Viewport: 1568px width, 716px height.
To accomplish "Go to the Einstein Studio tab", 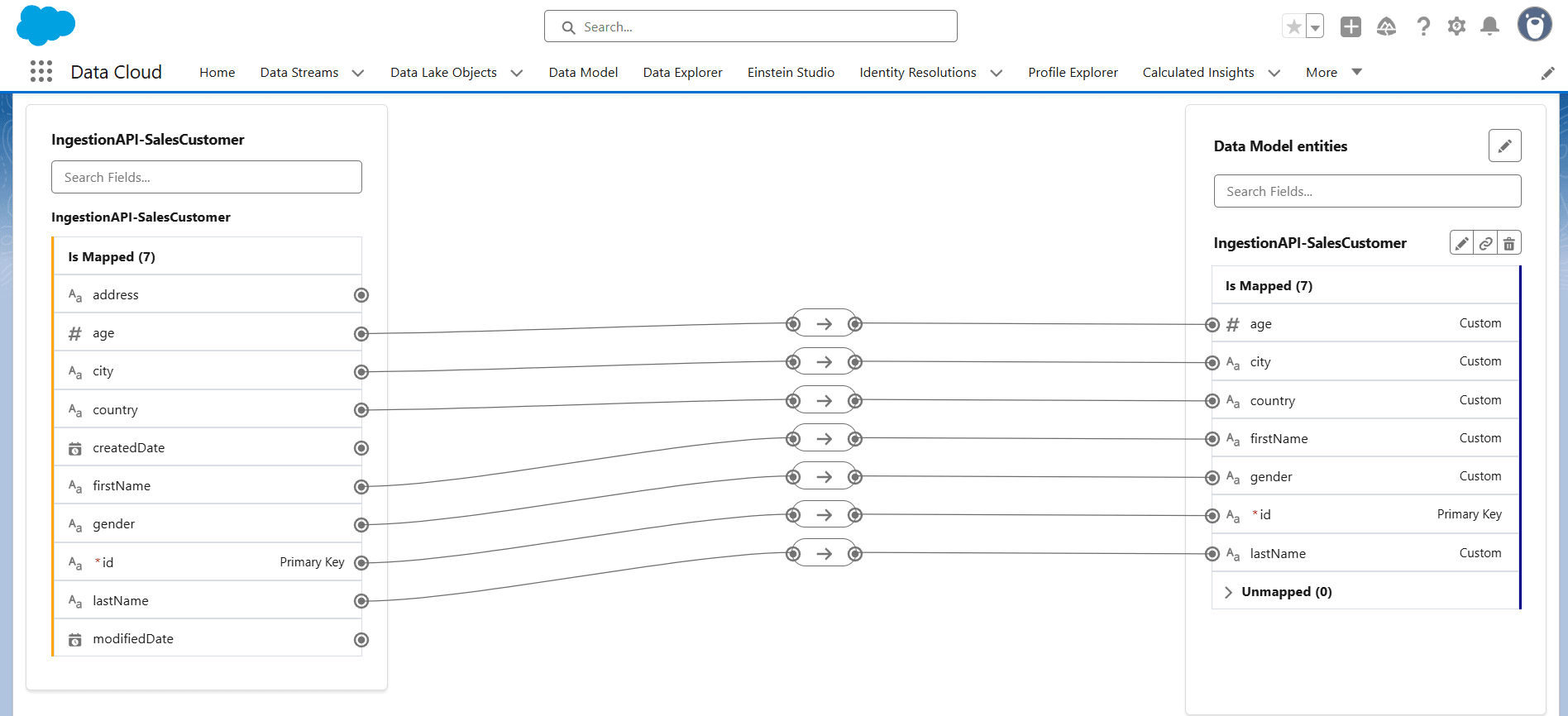I will (791, 73).
